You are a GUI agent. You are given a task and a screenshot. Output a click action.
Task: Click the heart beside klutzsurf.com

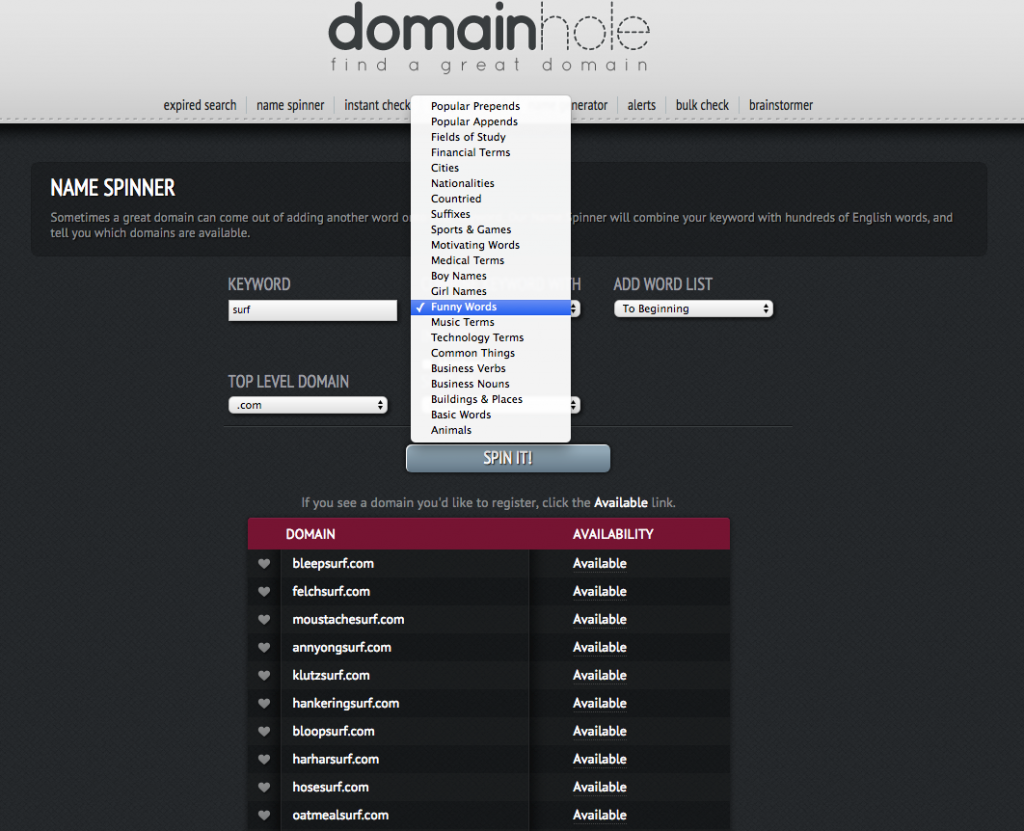[263, 675]
